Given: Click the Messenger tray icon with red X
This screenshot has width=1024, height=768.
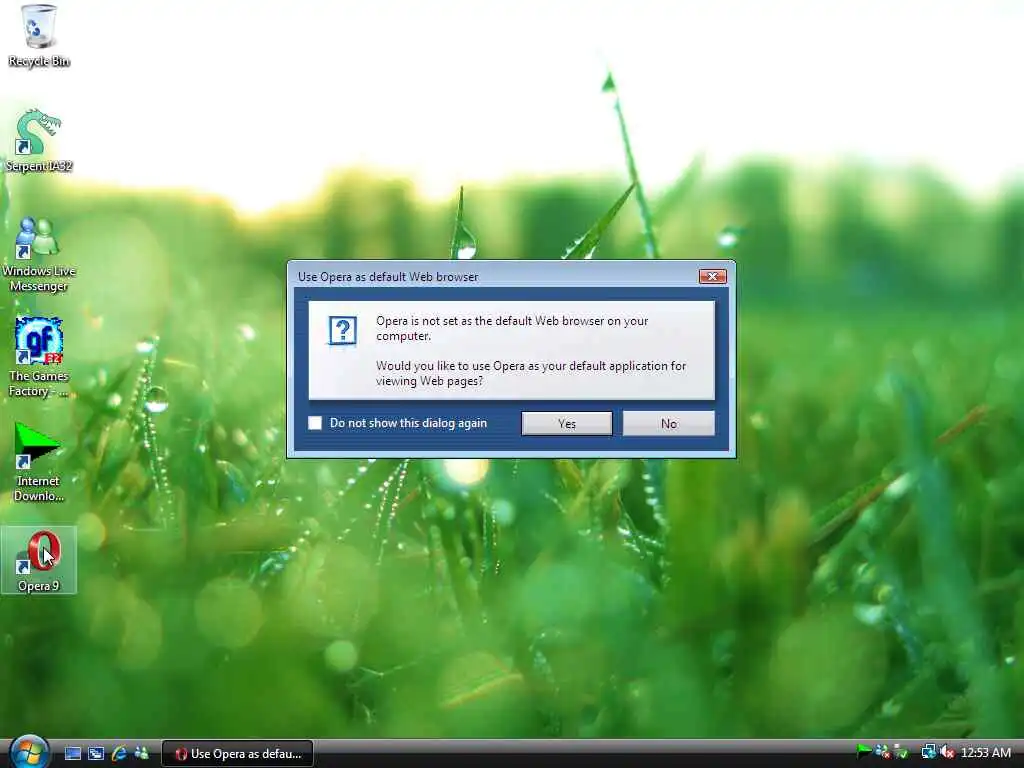Looking at the screenshot, I should click(882, 752).
